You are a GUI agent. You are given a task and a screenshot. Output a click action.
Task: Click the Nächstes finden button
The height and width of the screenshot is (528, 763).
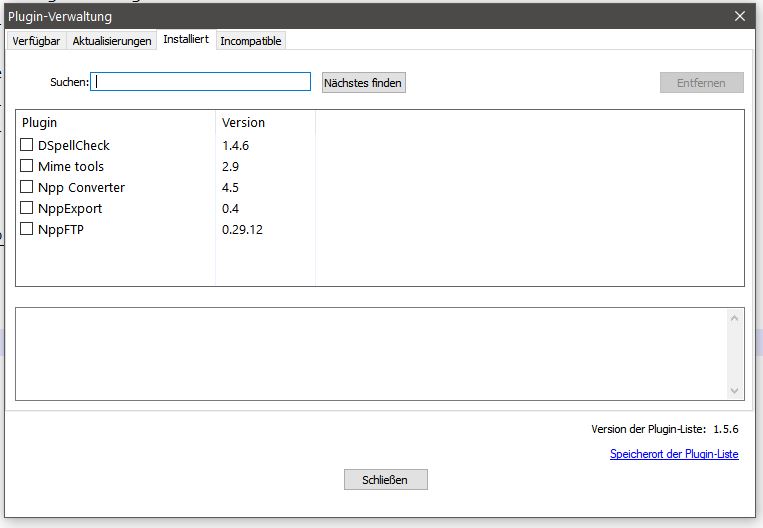click(363, 83)
